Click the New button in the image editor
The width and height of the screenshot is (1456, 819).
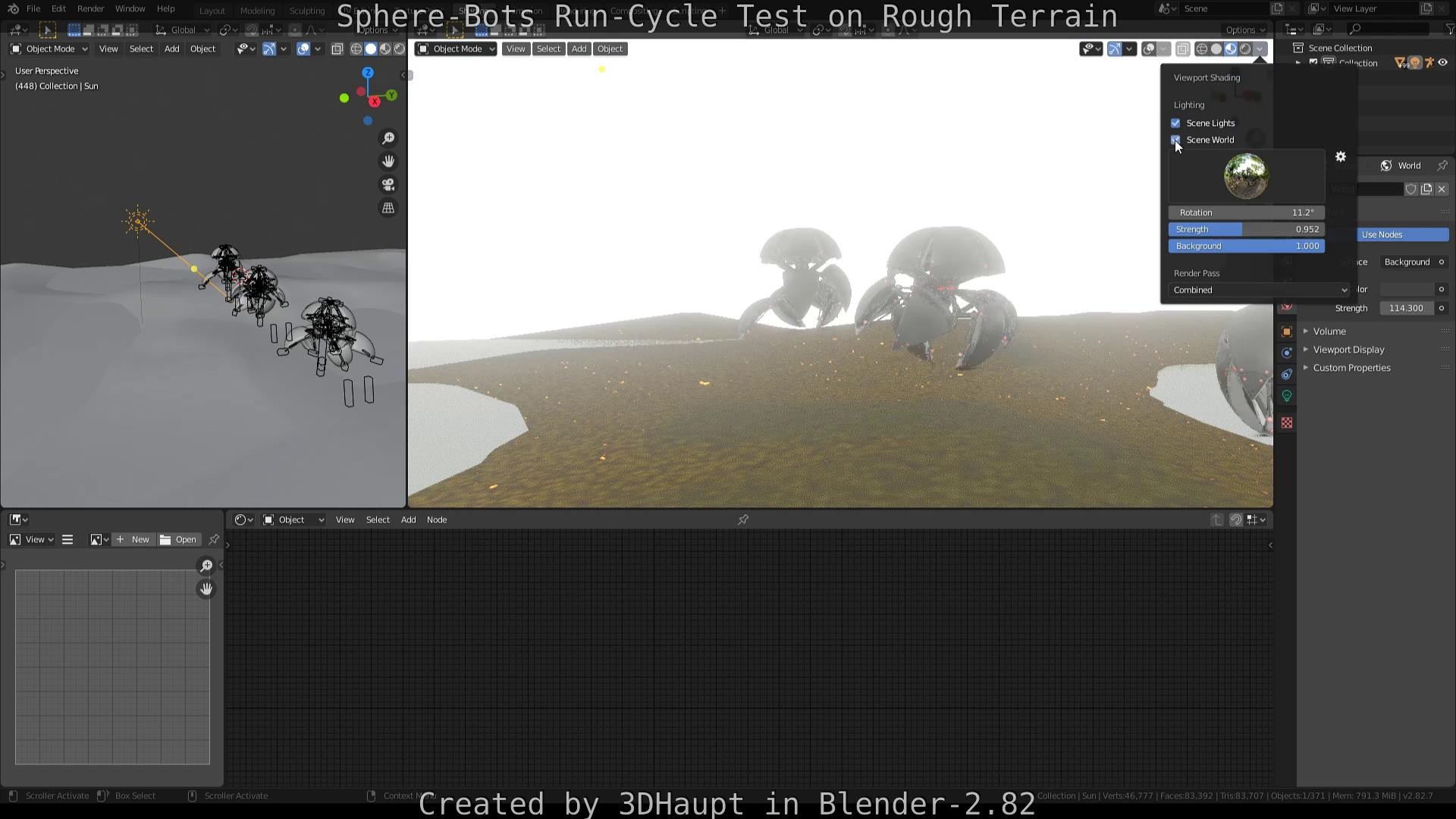click(x=133, y=539)
